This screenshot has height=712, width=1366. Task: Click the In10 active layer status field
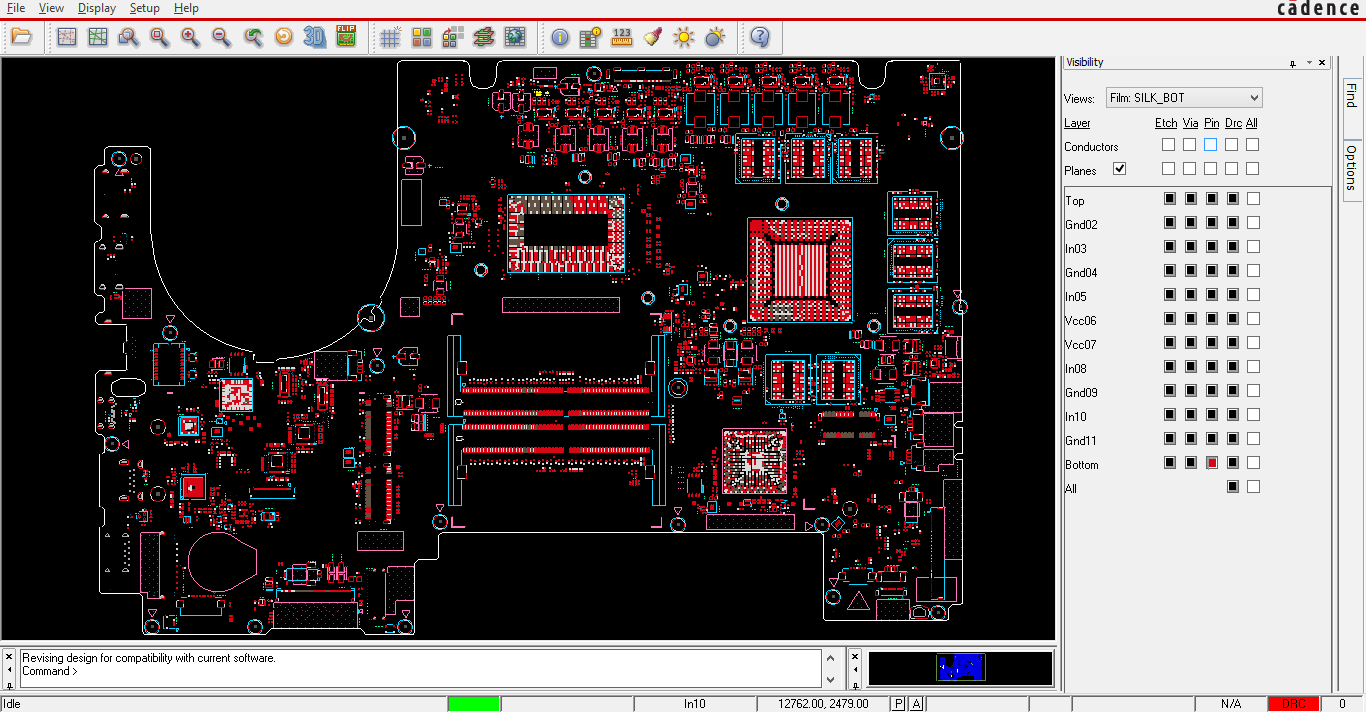pos(694,704)
